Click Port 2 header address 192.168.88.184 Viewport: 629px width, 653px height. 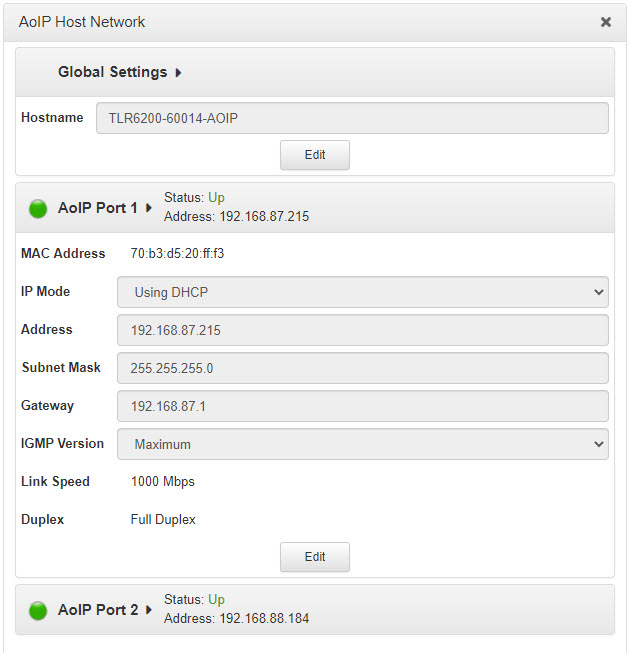236,619
